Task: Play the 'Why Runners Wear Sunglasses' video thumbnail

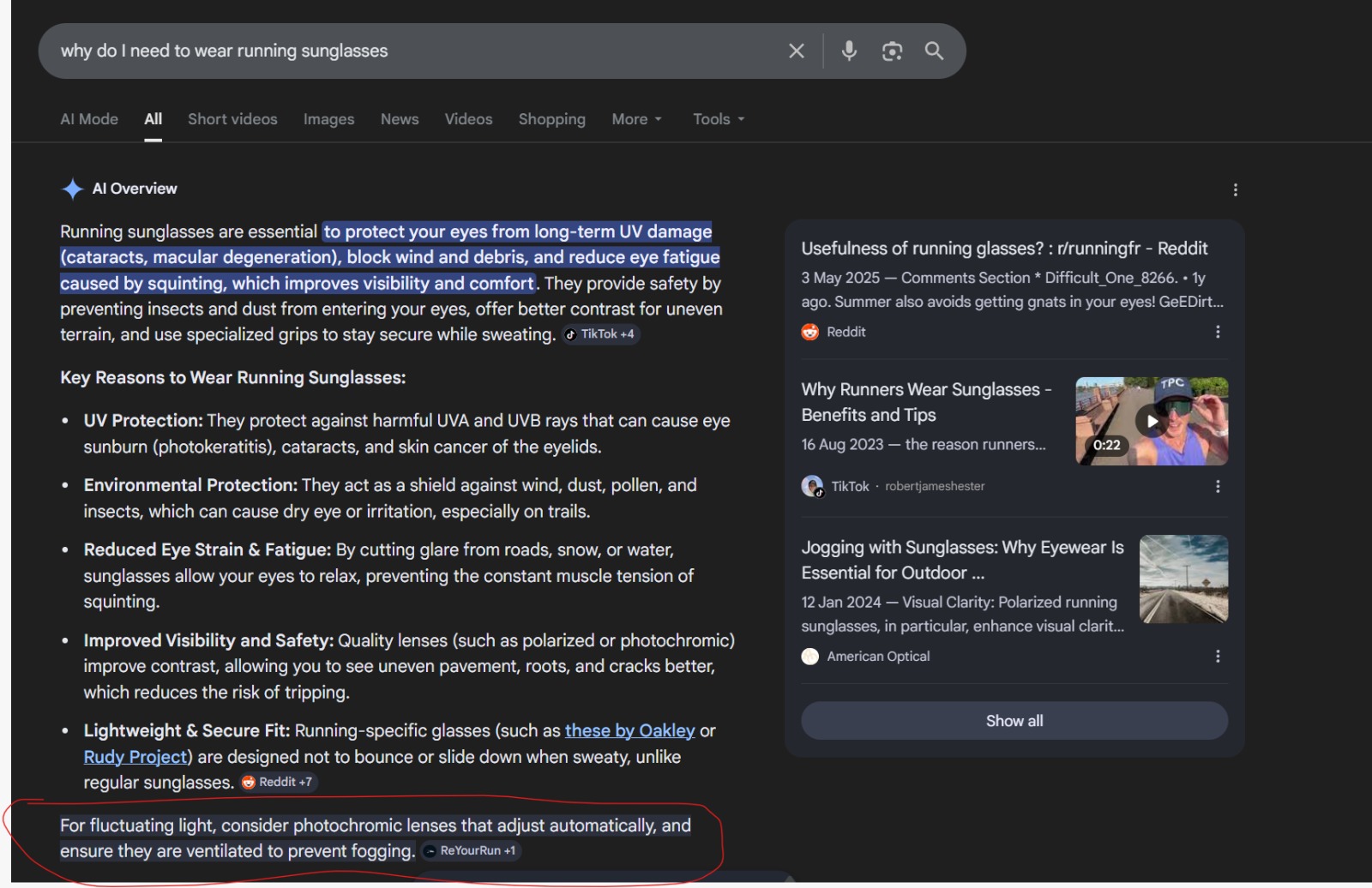Action: 1151,420
